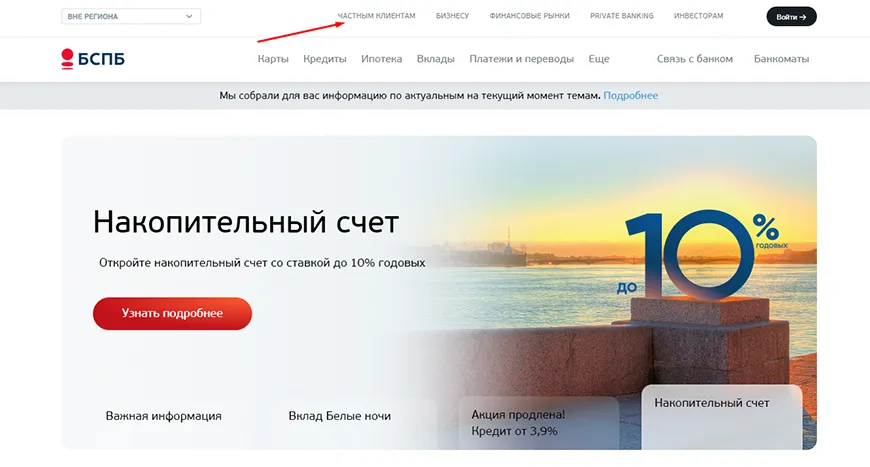Open PRIVATE BANKING page
Screen dimensions: 870x467
[x=621, y=16]
